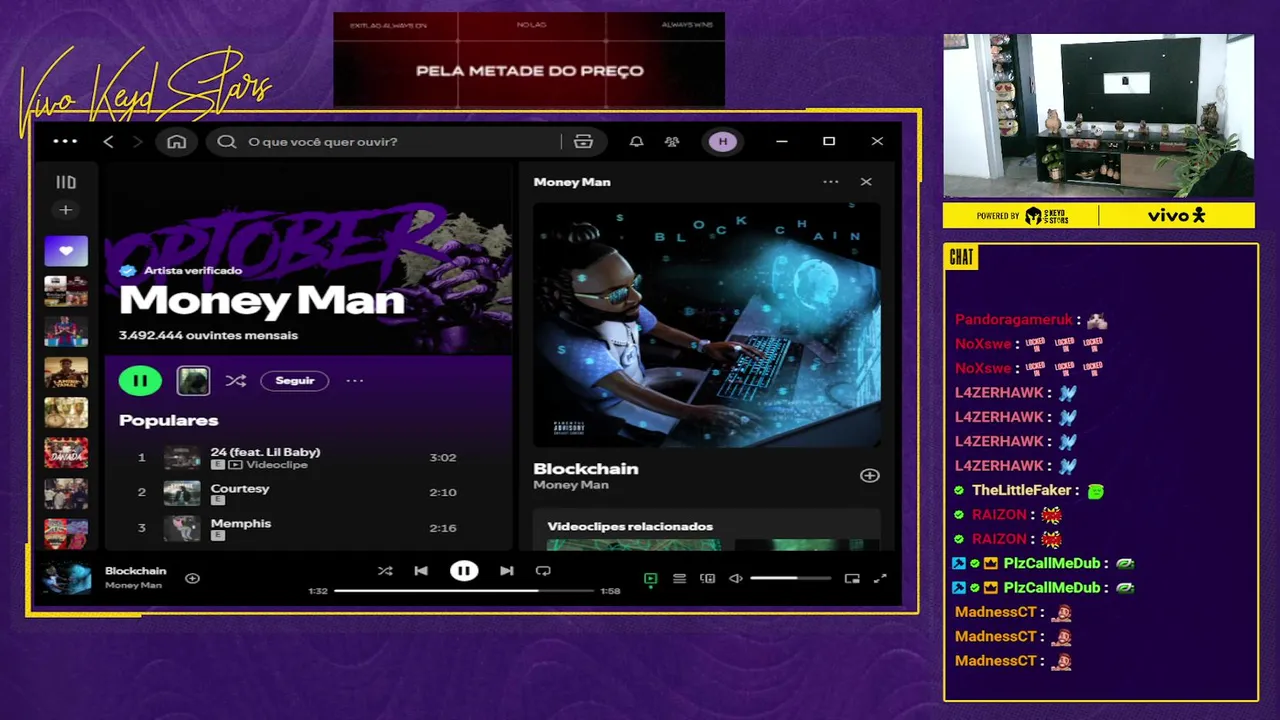Add current song via bottom bar plus icon

click(192, 578)
